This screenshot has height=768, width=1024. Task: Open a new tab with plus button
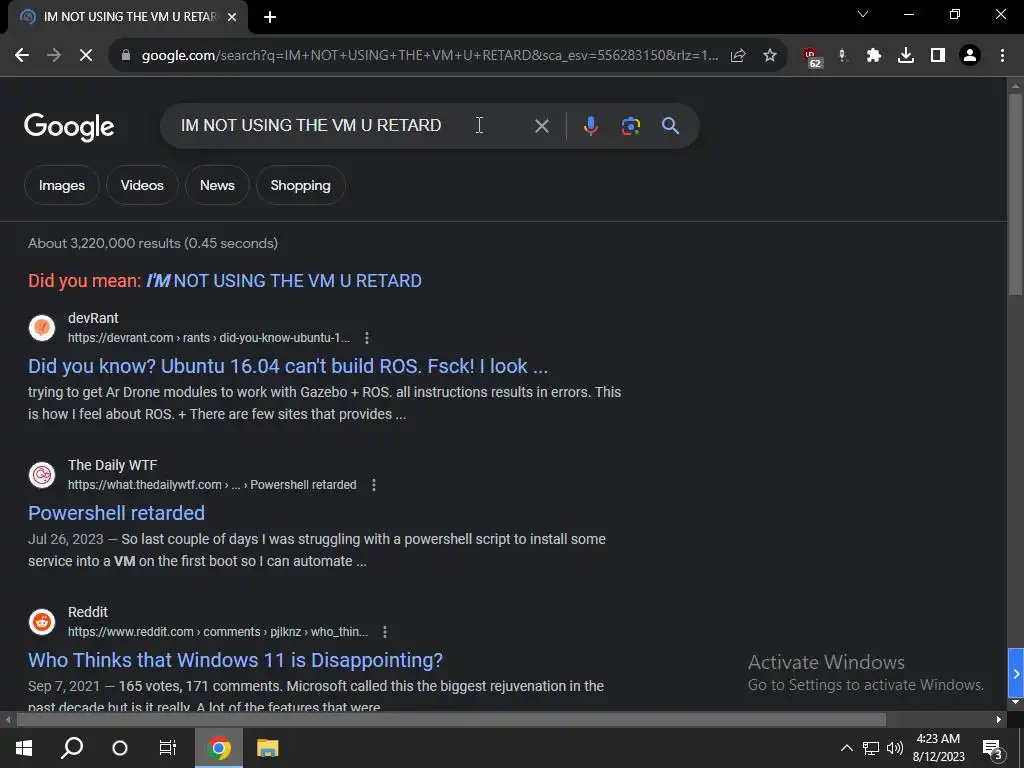pyautogui.click(x=270, y=17)
